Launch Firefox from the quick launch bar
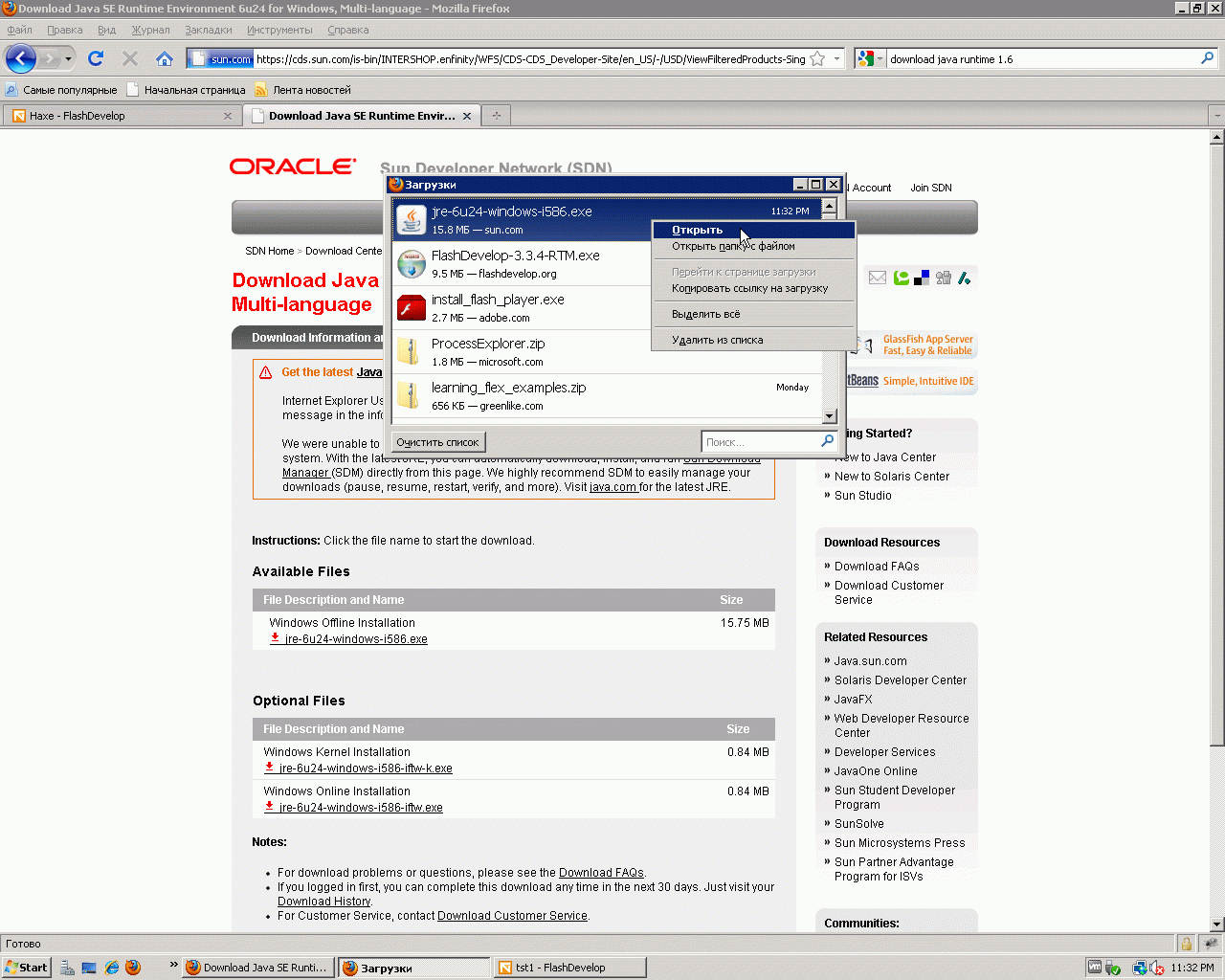 (x=133, y=968)
